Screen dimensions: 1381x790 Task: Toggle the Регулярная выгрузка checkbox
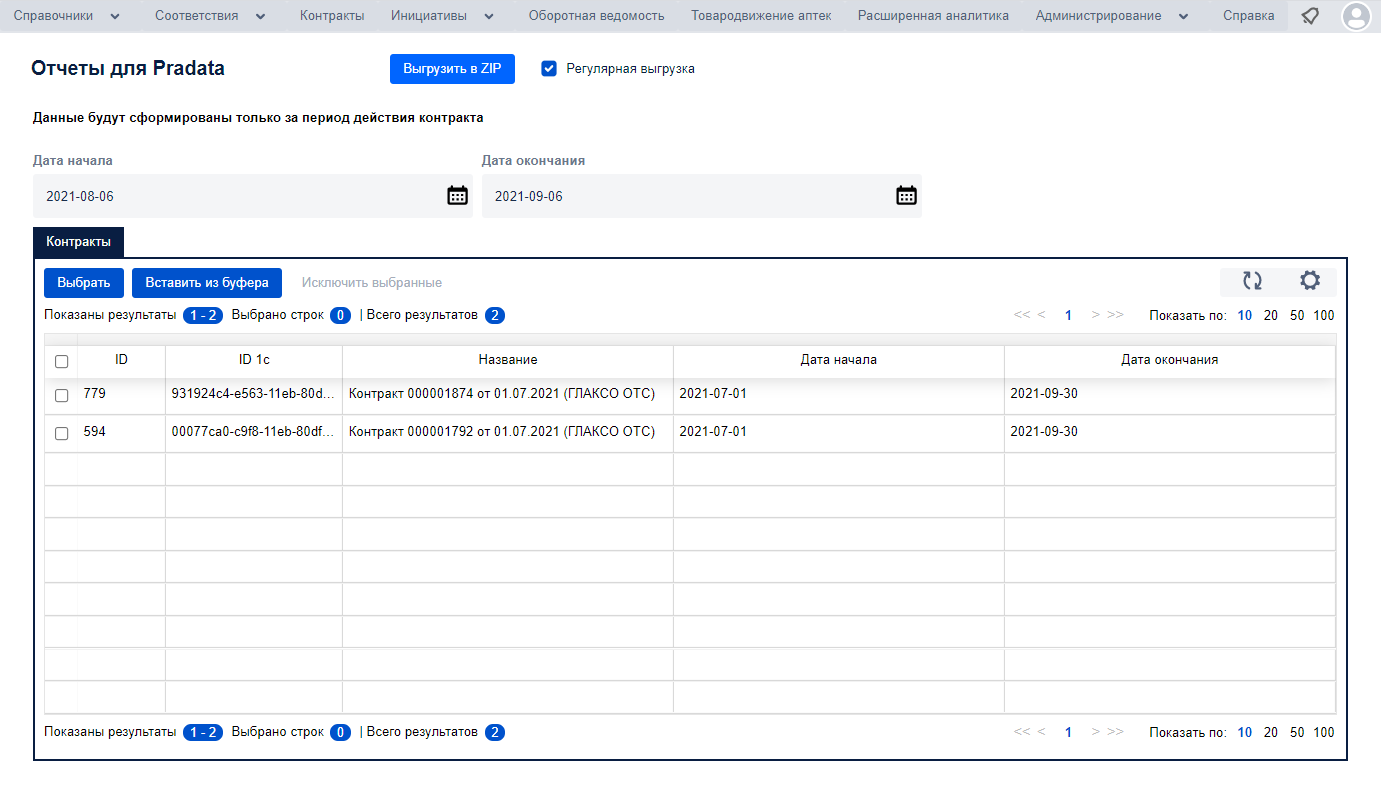click(548, 69)
